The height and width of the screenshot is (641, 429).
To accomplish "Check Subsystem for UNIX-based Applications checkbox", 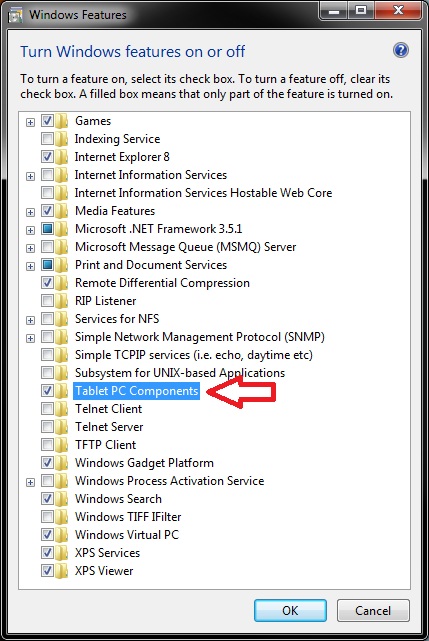I will 47,372.
